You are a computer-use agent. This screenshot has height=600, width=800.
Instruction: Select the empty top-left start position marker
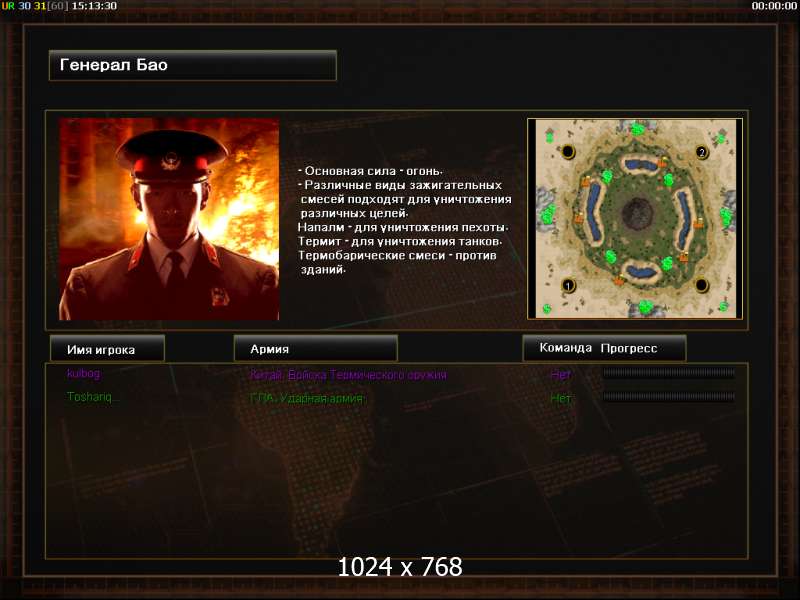pos(568,152)
